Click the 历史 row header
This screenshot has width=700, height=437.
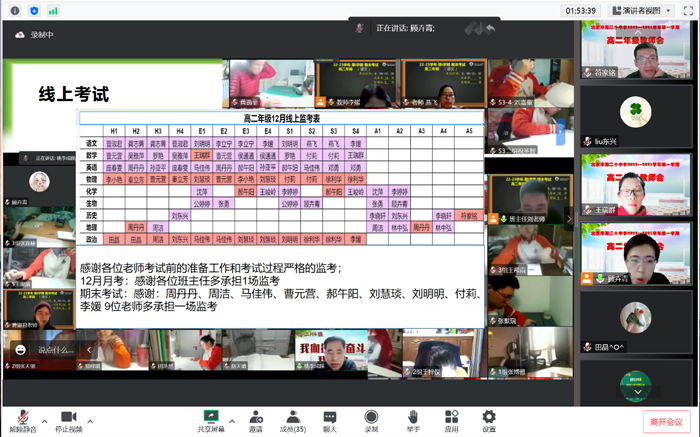pyautogui.click(x=92, y=215)
